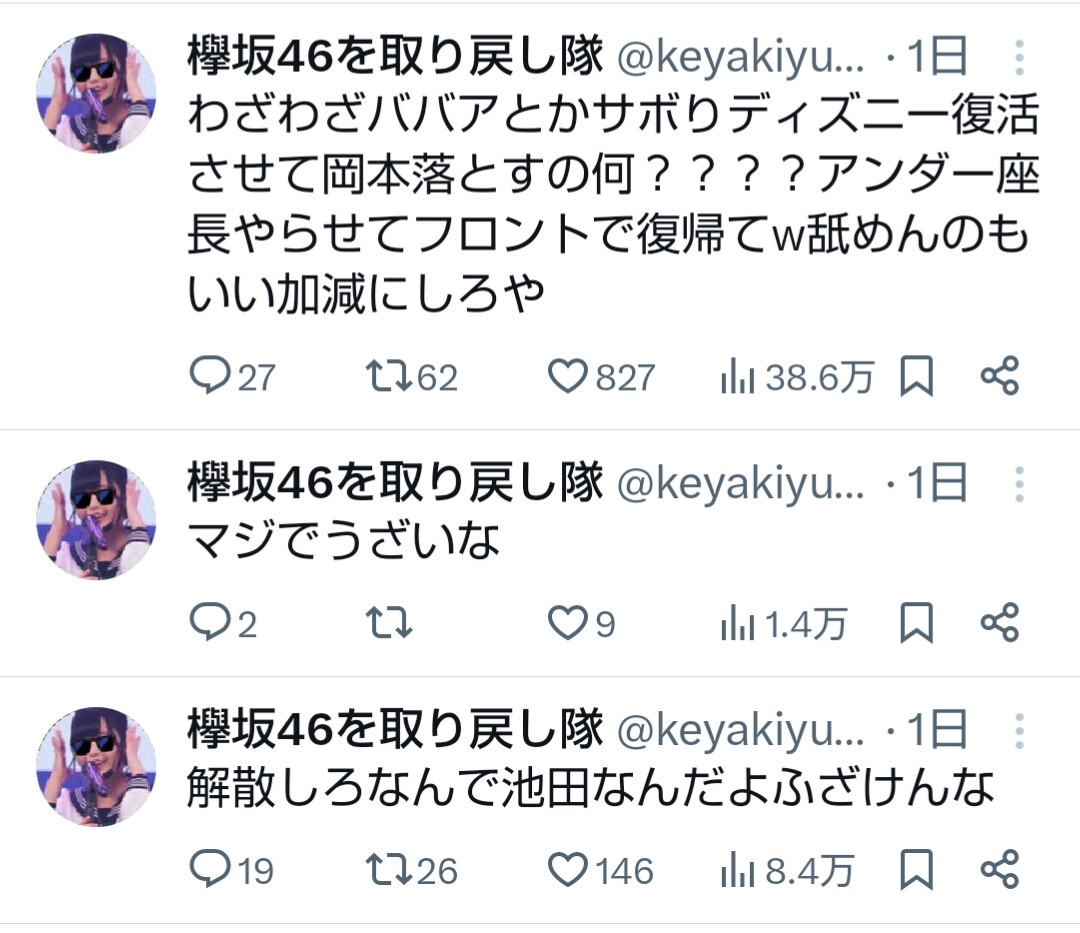The width and height of the screenshot is (1080, 933).
Task: Open more options on マジでうざいな tweet
Action: click(1018, 485)
